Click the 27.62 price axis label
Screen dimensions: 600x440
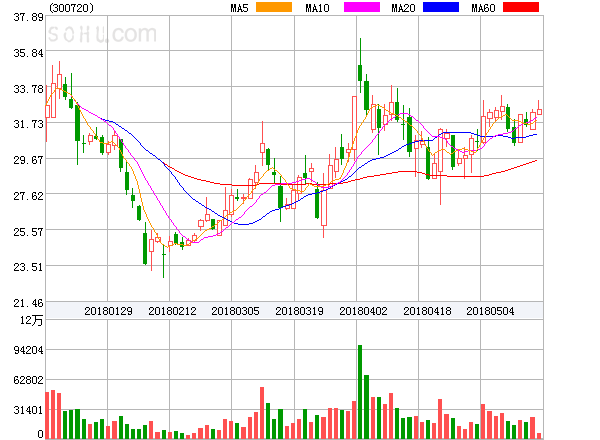pyautogui.click(x=28, y=196)
